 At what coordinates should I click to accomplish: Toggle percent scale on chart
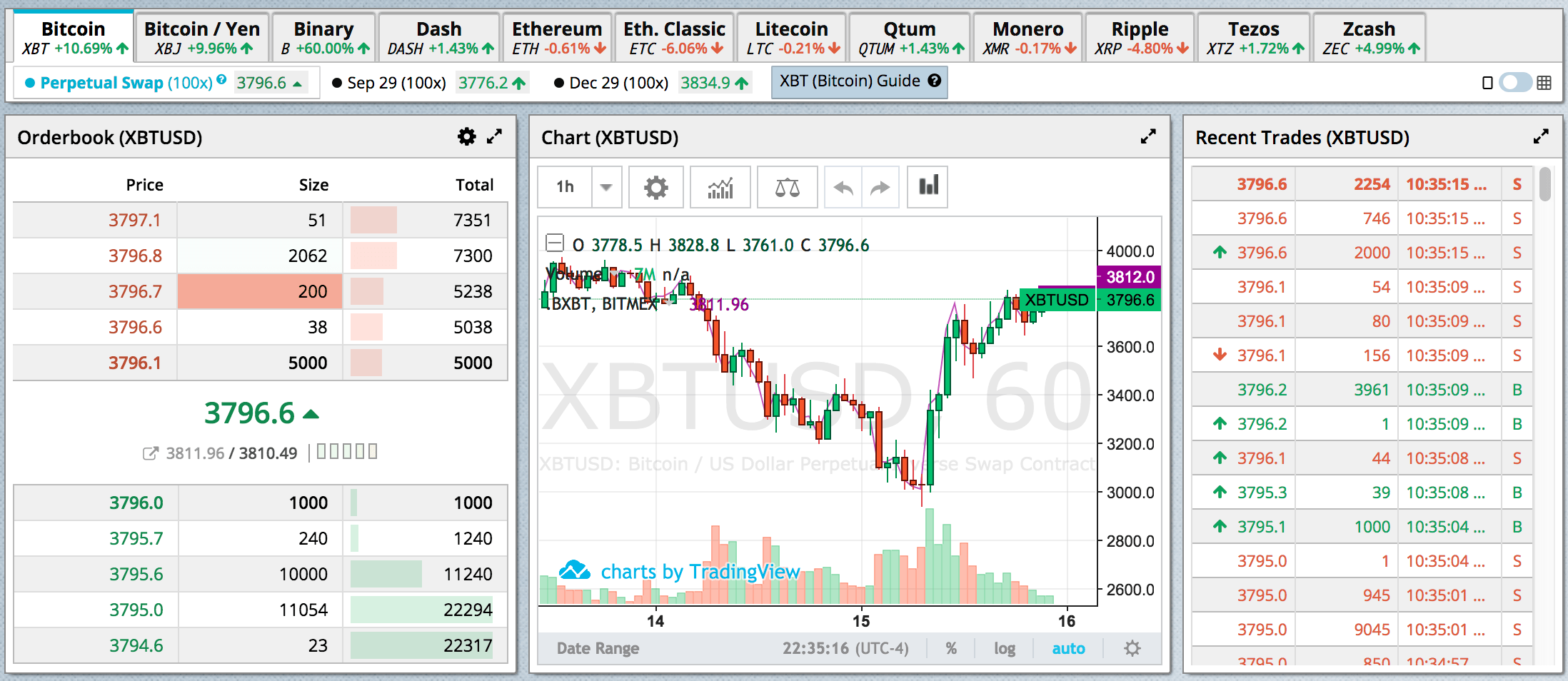(x=951, y=648)
